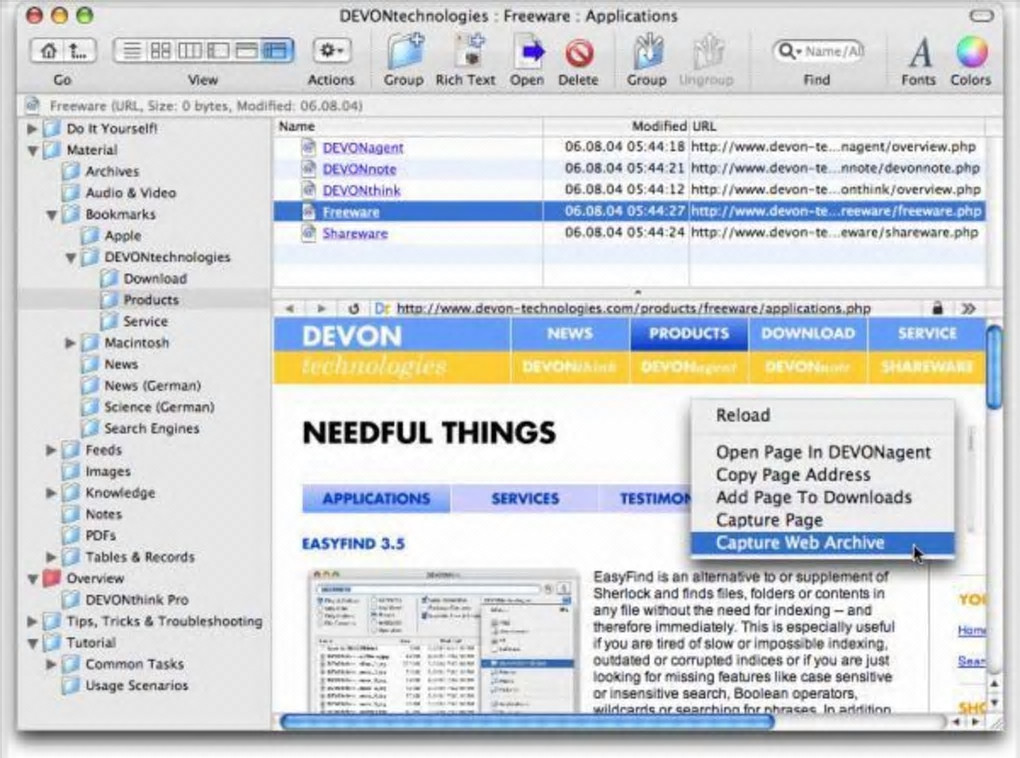Choose Open Page In DEVONagent
This screenshot has width=1020, height=758.
click(x=823, y=452)
